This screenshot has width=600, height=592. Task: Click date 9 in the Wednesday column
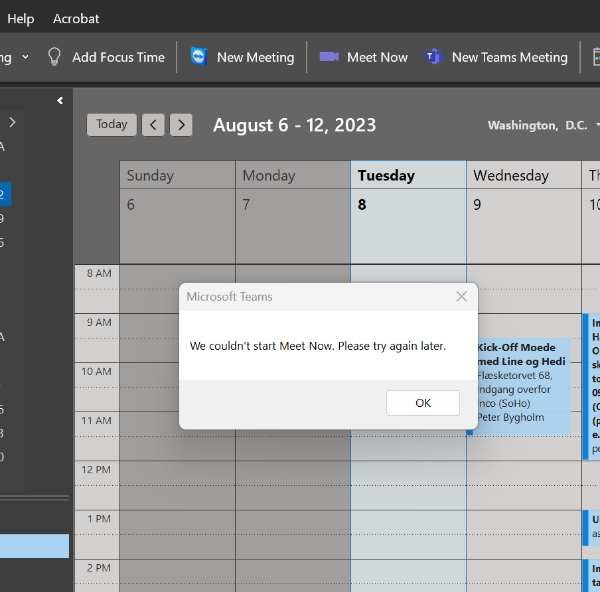(477, 205)
